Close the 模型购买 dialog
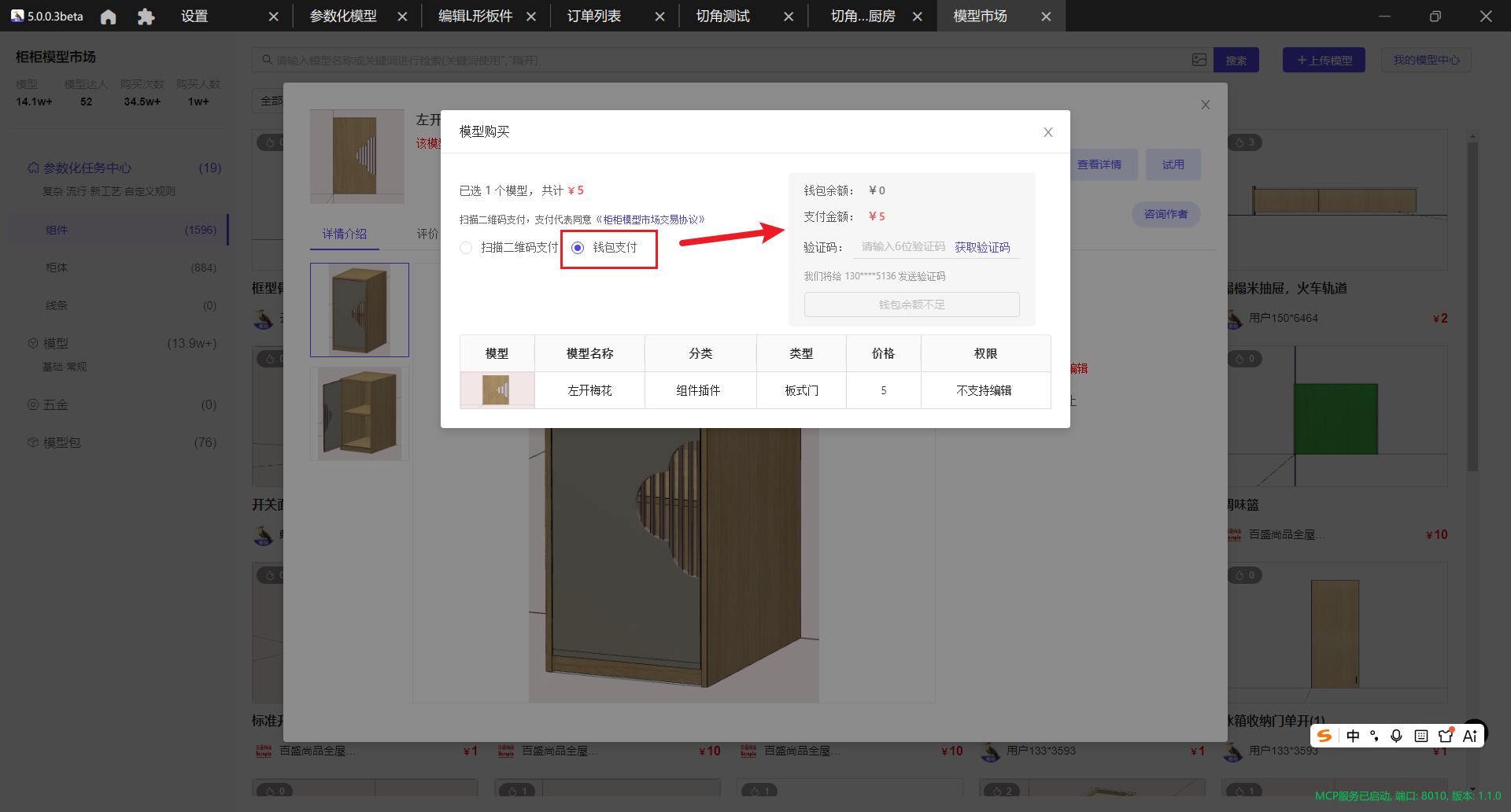 [1048, 132]
